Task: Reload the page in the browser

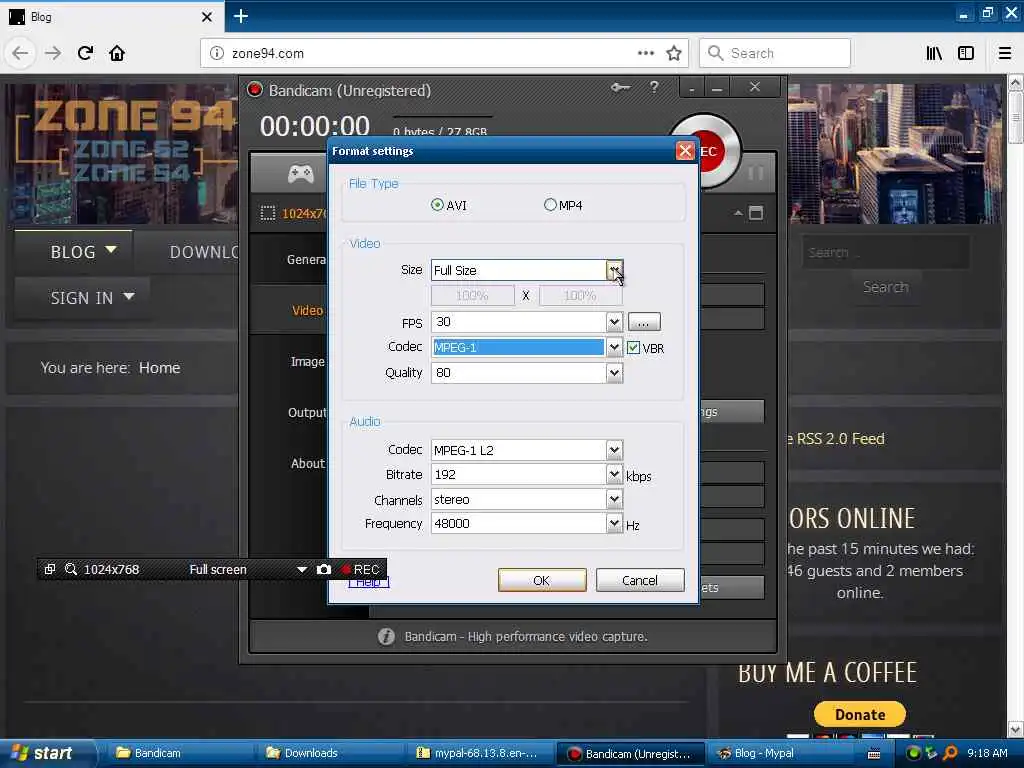Action: tap(85, 53)
